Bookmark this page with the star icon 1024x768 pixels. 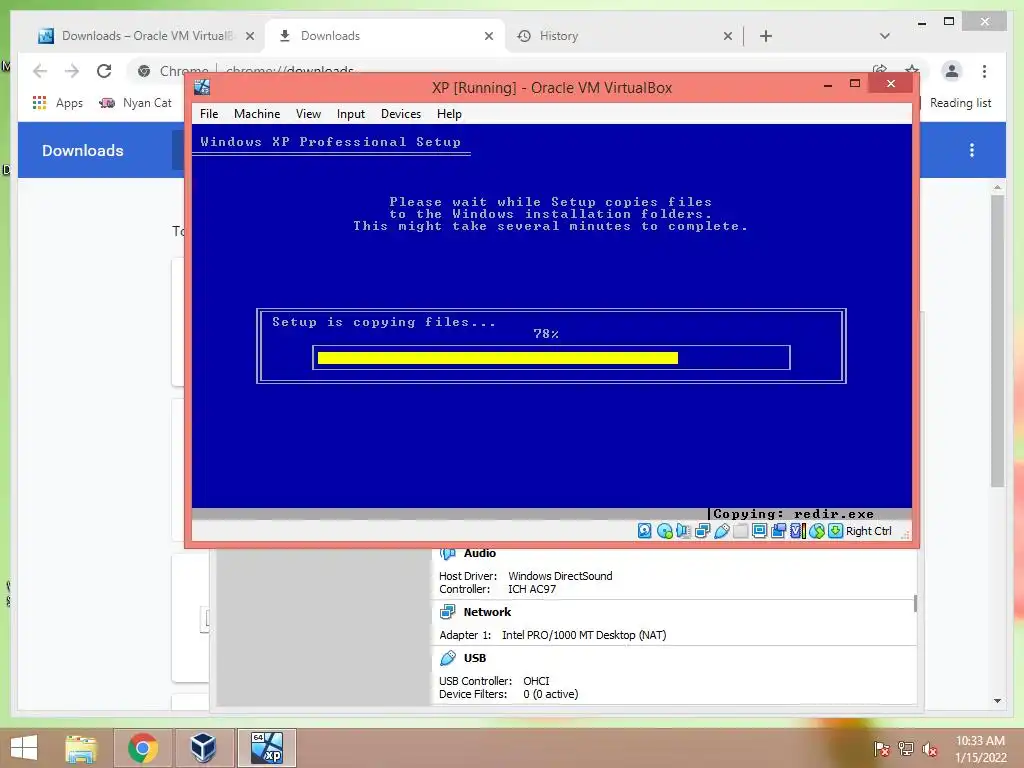click(x=912, y=70)
